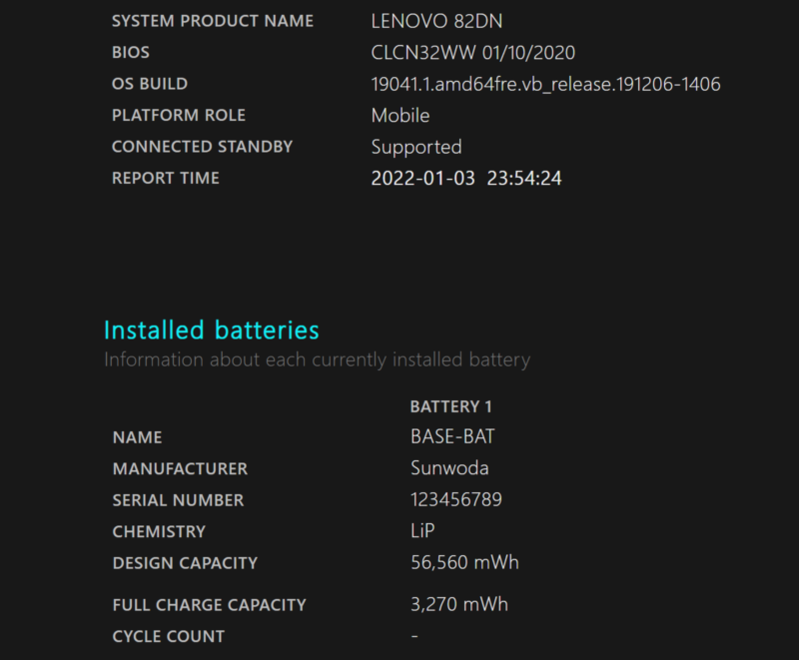Select the serial number 123456789
The height and width of the screenshot is (660, 799).
pos(456,500)
